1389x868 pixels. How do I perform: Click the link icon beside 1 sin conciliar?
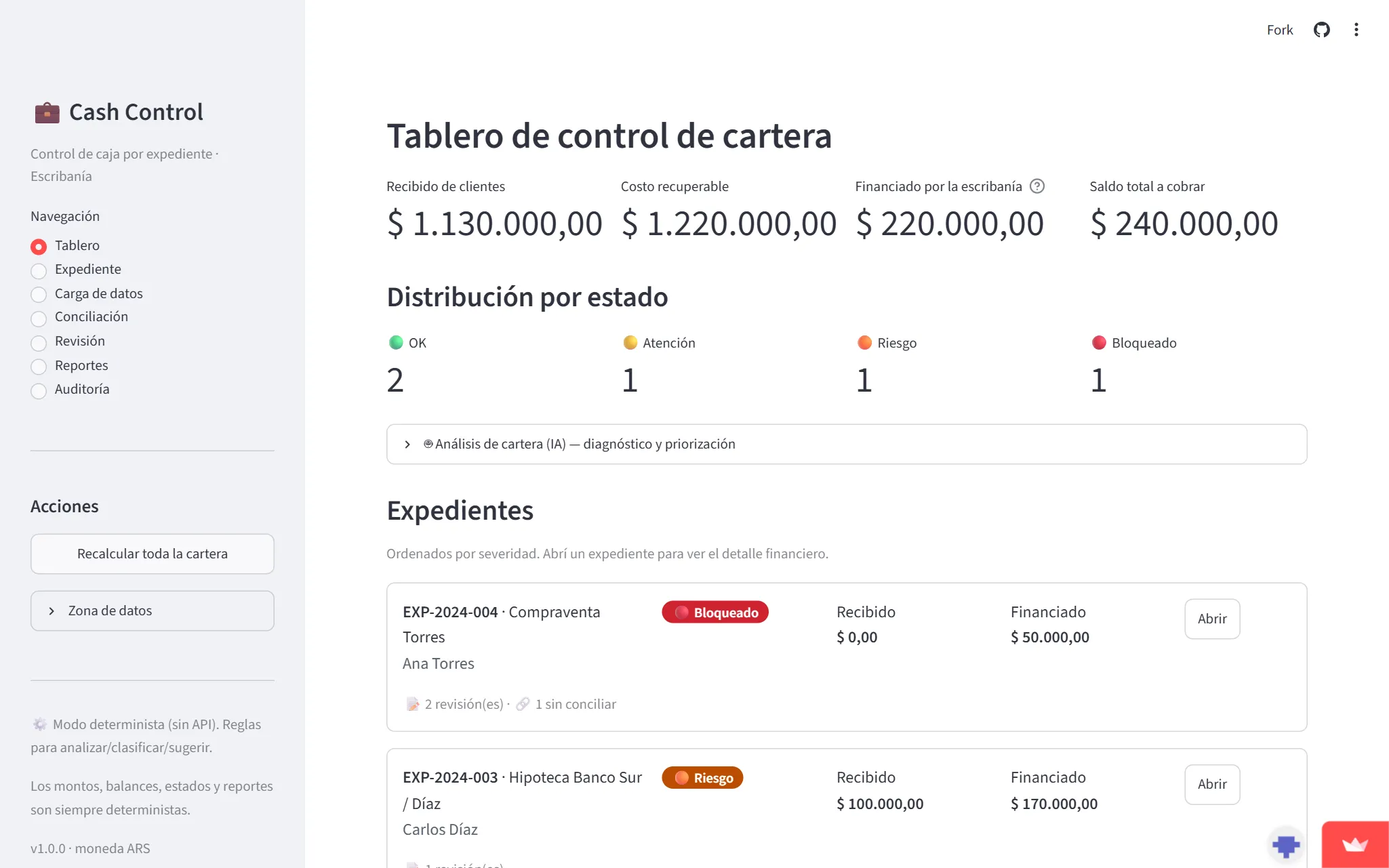tap(523, 705)
